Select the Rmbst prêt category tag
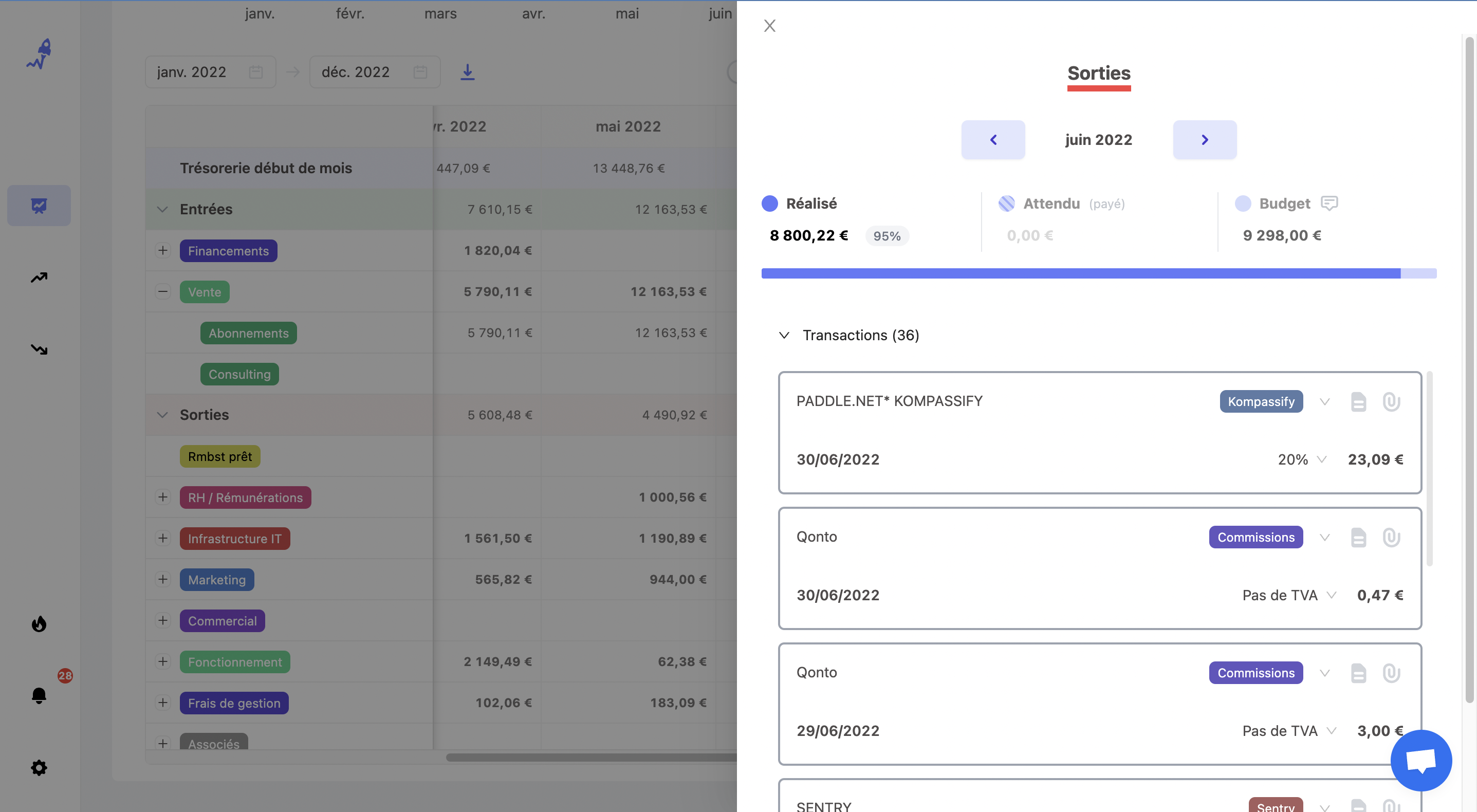The image size is (1477, 812). (219, 456)
